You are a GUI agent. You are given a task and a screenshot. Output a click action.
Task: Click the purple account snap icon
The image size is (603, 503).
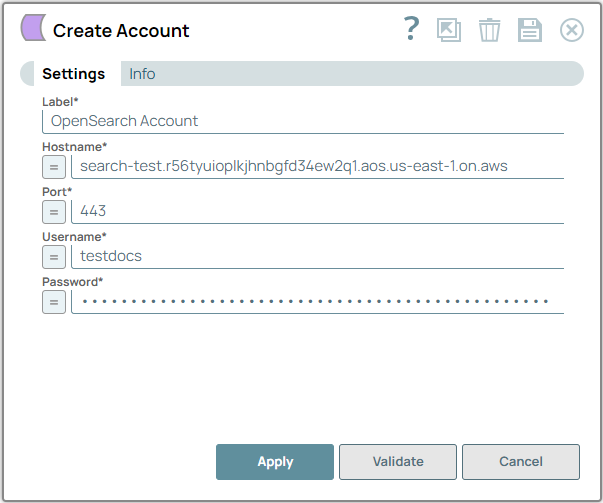click(33, 27)
